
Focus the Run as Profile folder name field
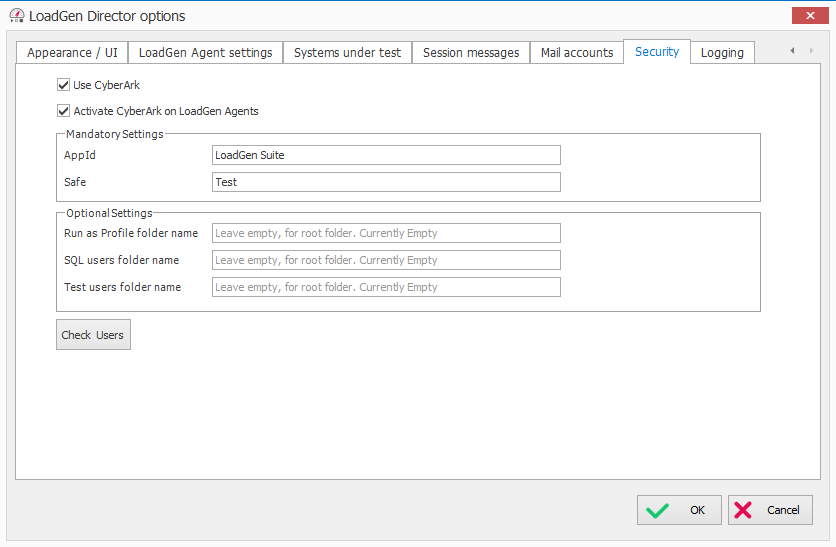(x=386, y=233)
